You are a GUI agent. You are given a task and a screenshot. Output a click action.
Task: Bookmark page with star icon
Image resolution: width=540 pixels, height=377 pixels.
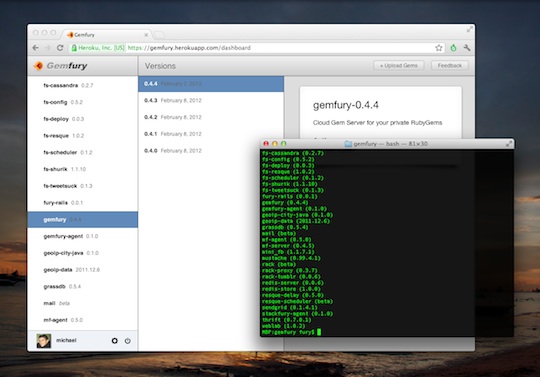438,48
